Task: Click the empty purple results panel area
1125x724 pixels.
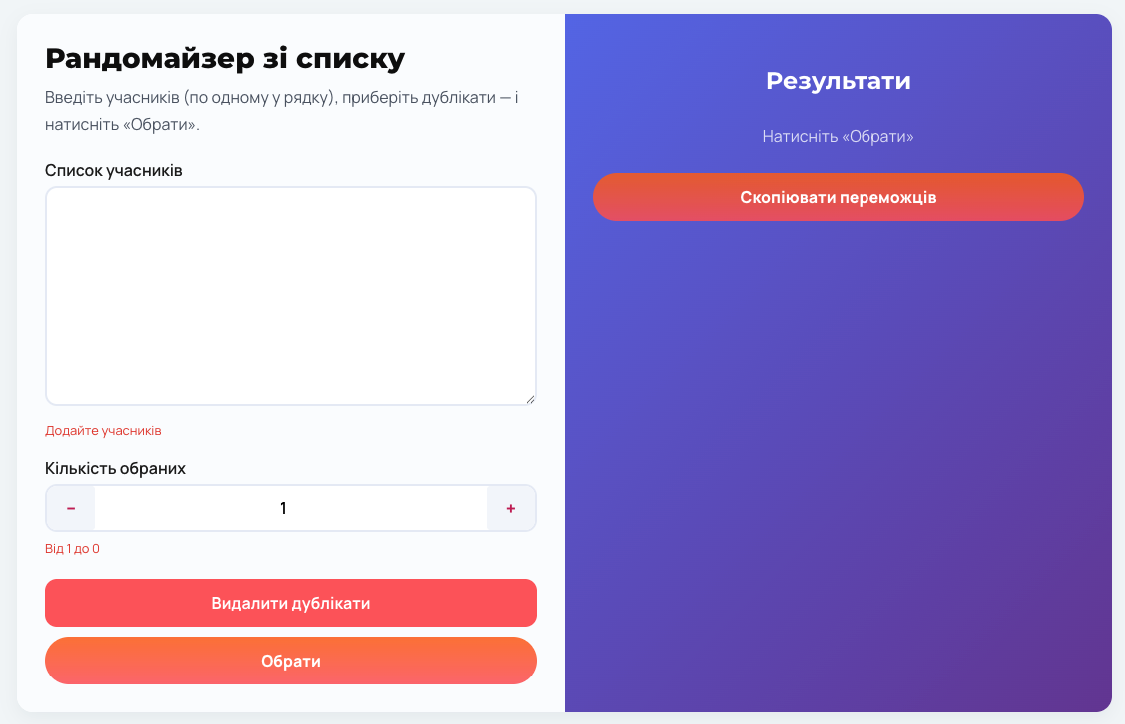Action: [x=838, y=450]
